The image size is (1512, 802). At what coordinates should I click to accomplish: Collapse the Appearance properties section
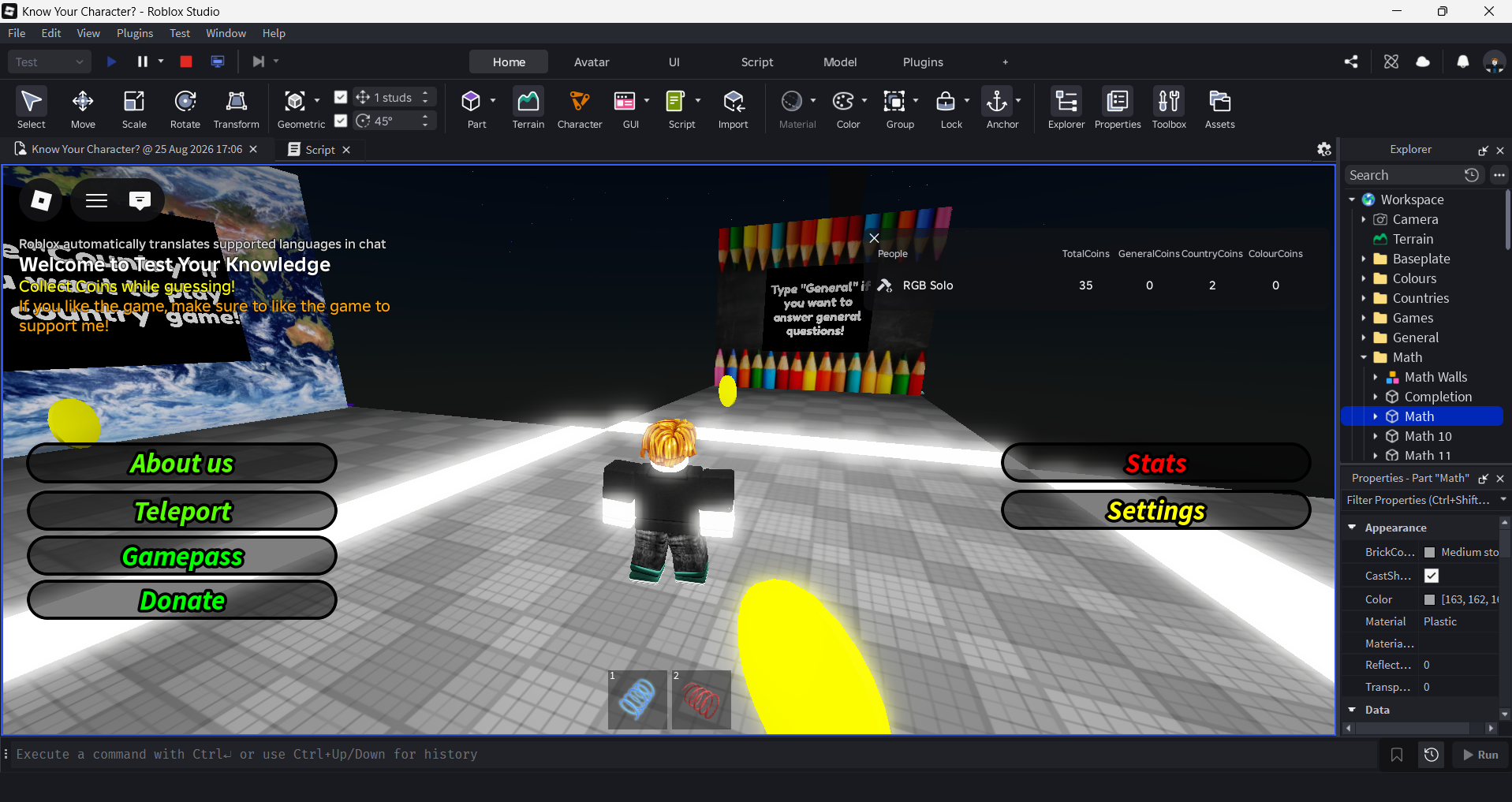point(1352,527)
